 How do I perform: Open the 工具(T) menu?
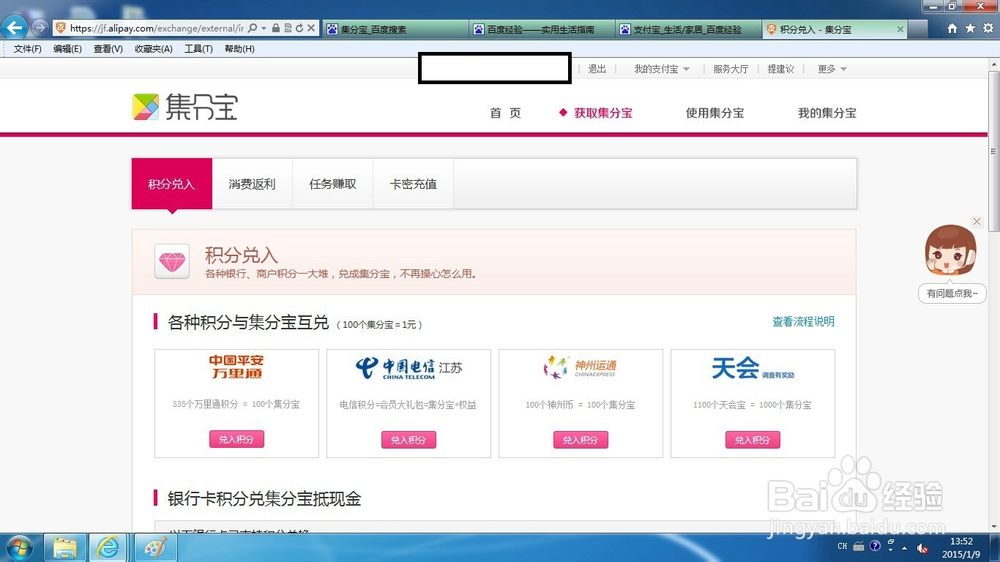(x=198, y=49)
